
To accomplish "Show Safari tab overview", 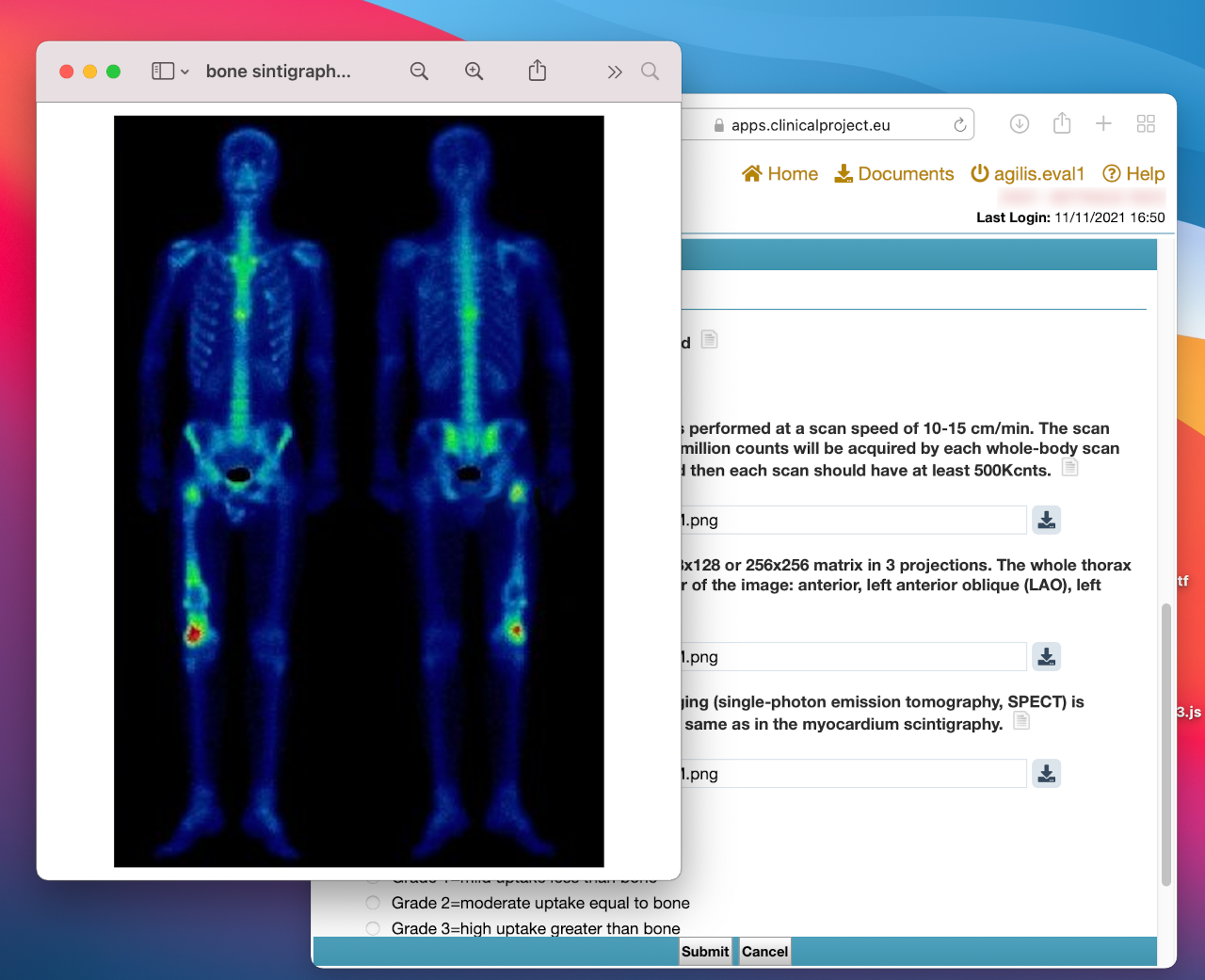I will [1146, 123].
